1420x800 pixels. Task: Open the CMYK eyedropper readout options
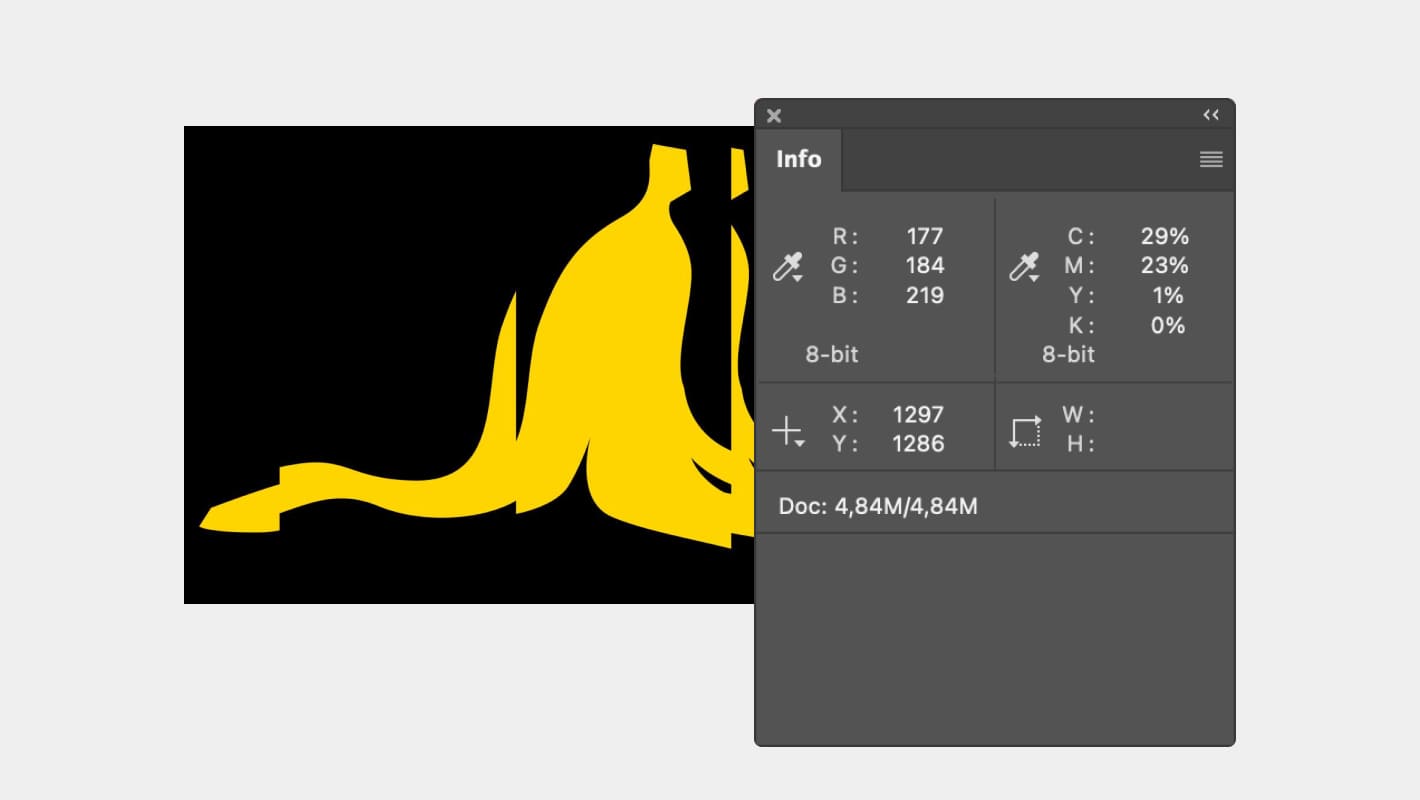coord(1024,267)
